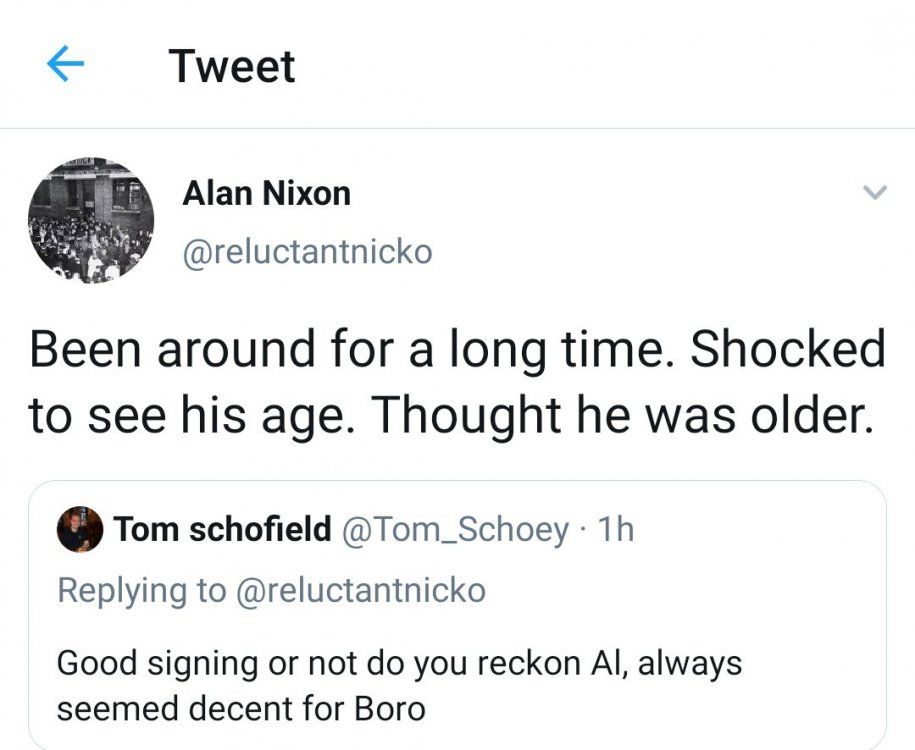Viewport: 915px width, 750px height.
Task: Tap the 1h timestamp on quoted tweet
Action: [614, 529]
